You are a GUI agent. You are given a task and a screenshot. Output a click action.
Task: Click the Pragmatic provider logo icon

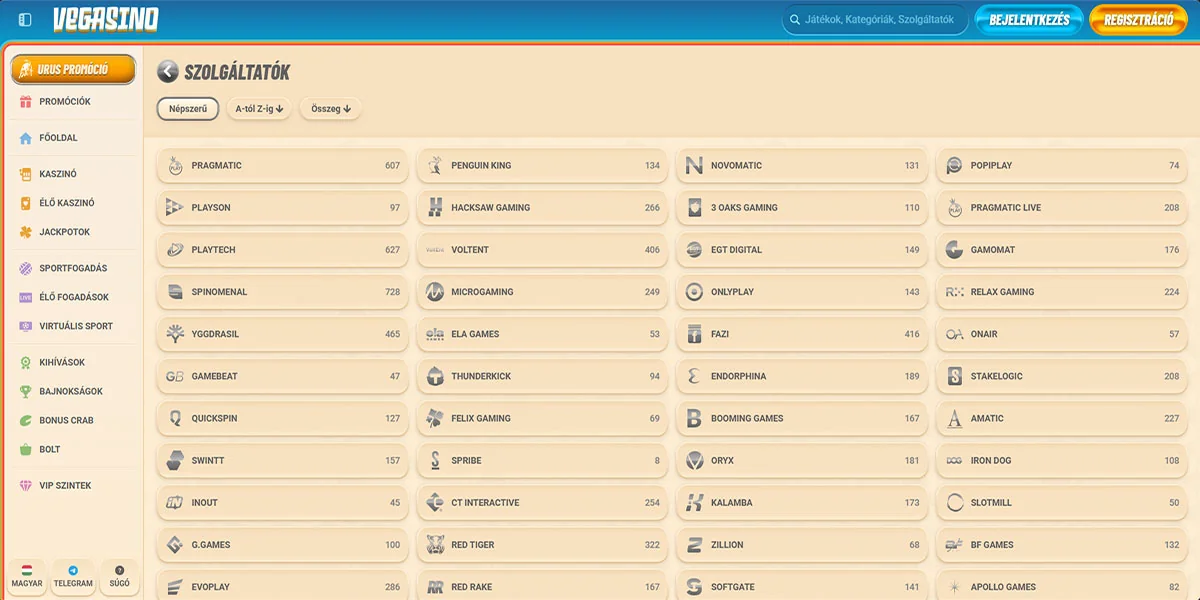click(x=175, y=165)
